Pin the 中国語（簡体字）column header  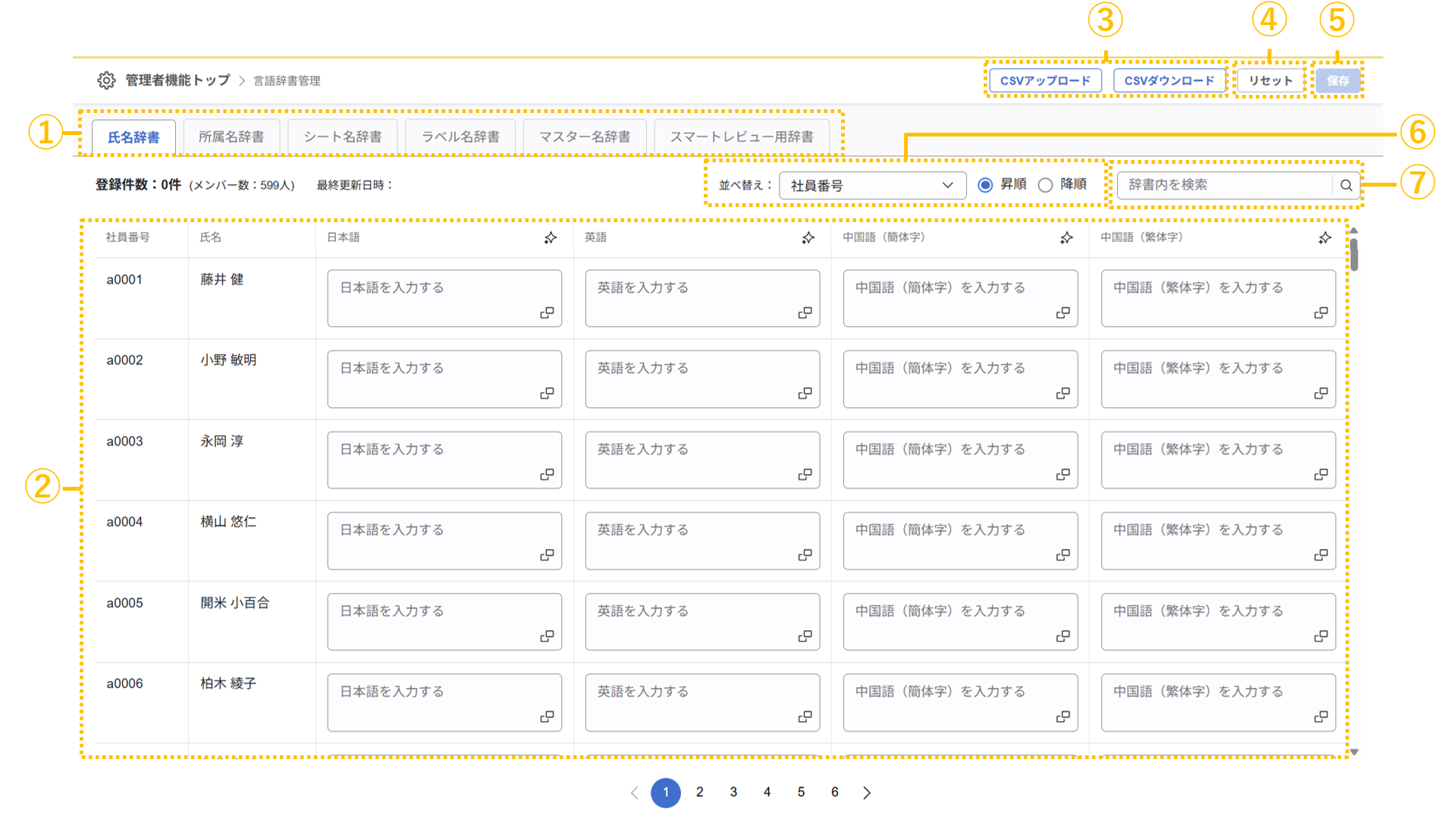click(1066, 237)
